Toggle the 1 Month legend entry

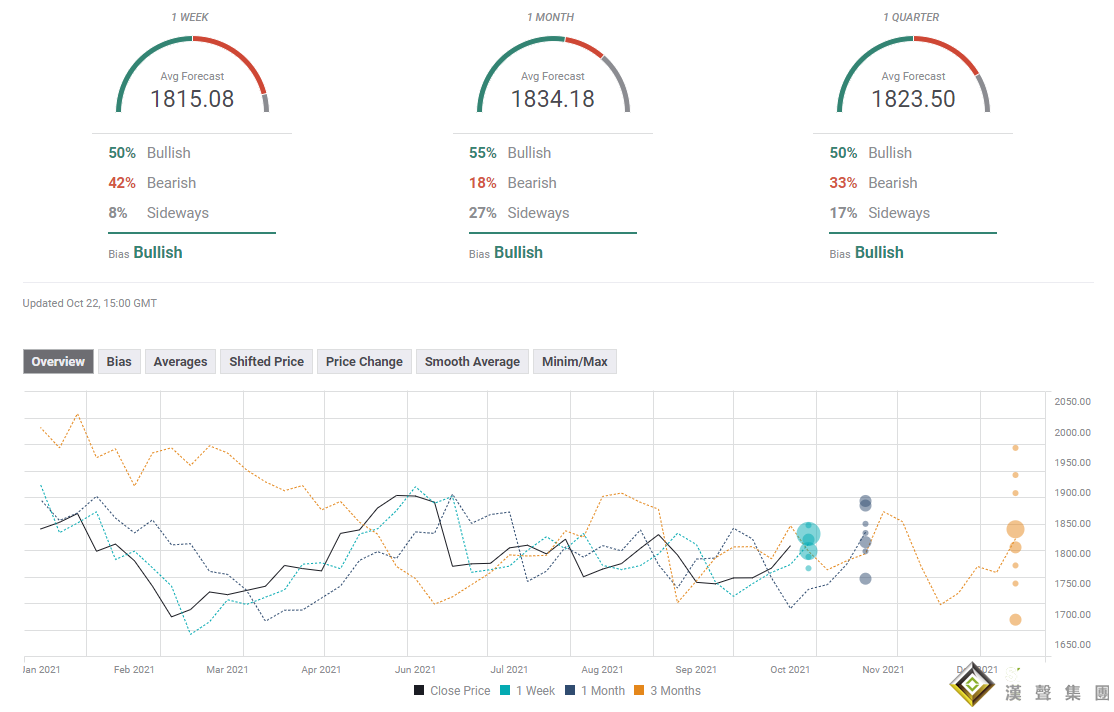(595, 690)
